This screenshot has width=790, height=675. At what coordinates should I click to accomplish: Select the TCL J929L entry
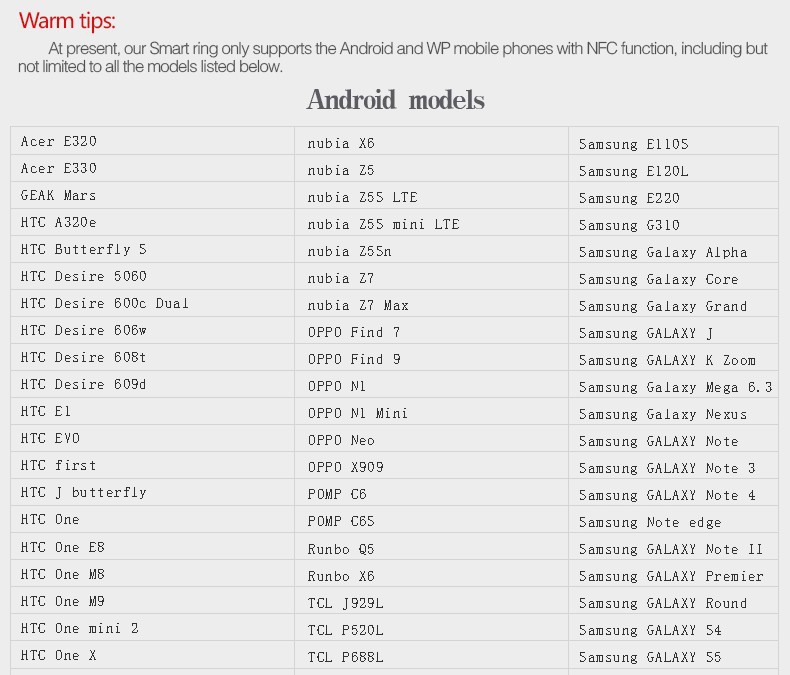[345, 603]
